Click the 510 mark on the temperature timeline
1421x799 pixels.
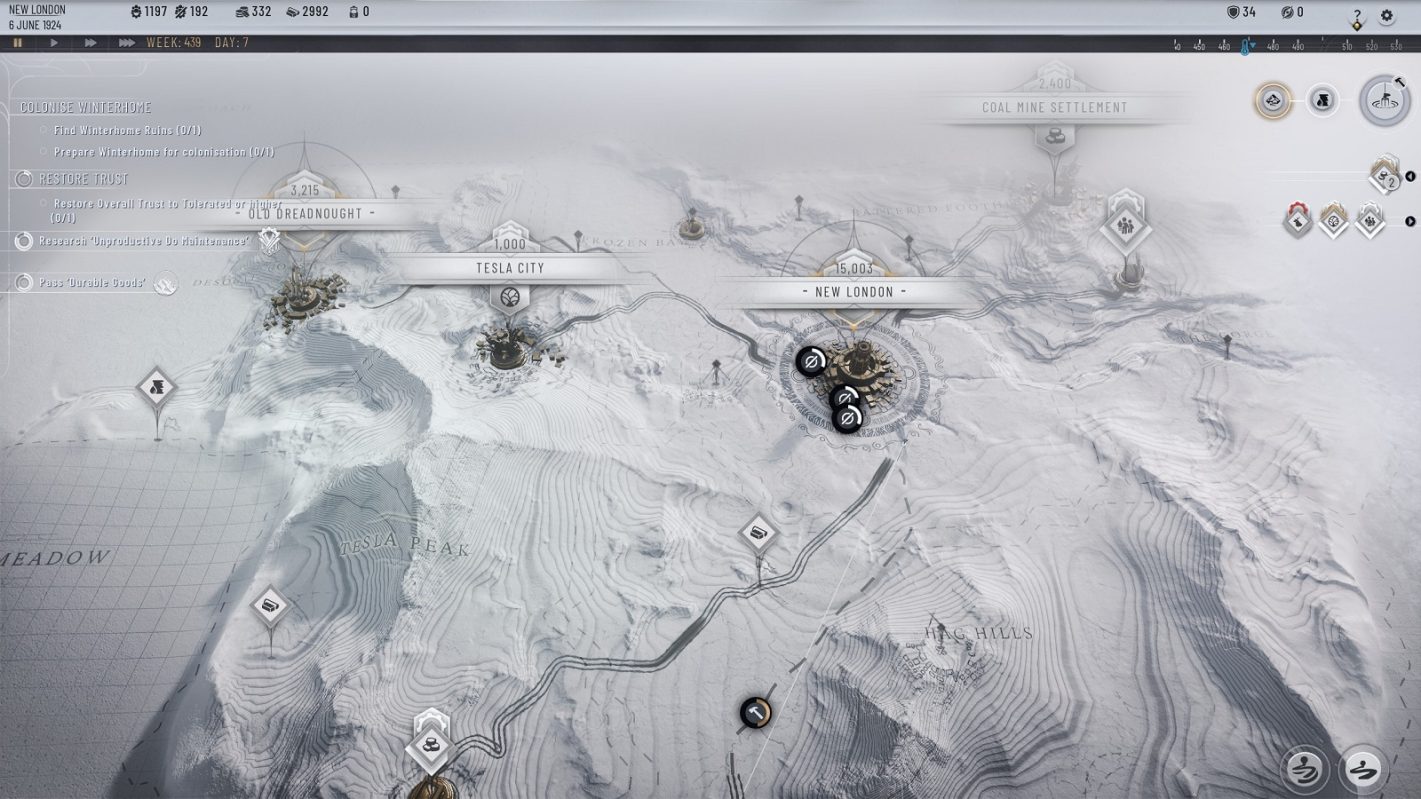pyautogui.click(x=1346, y=46)
